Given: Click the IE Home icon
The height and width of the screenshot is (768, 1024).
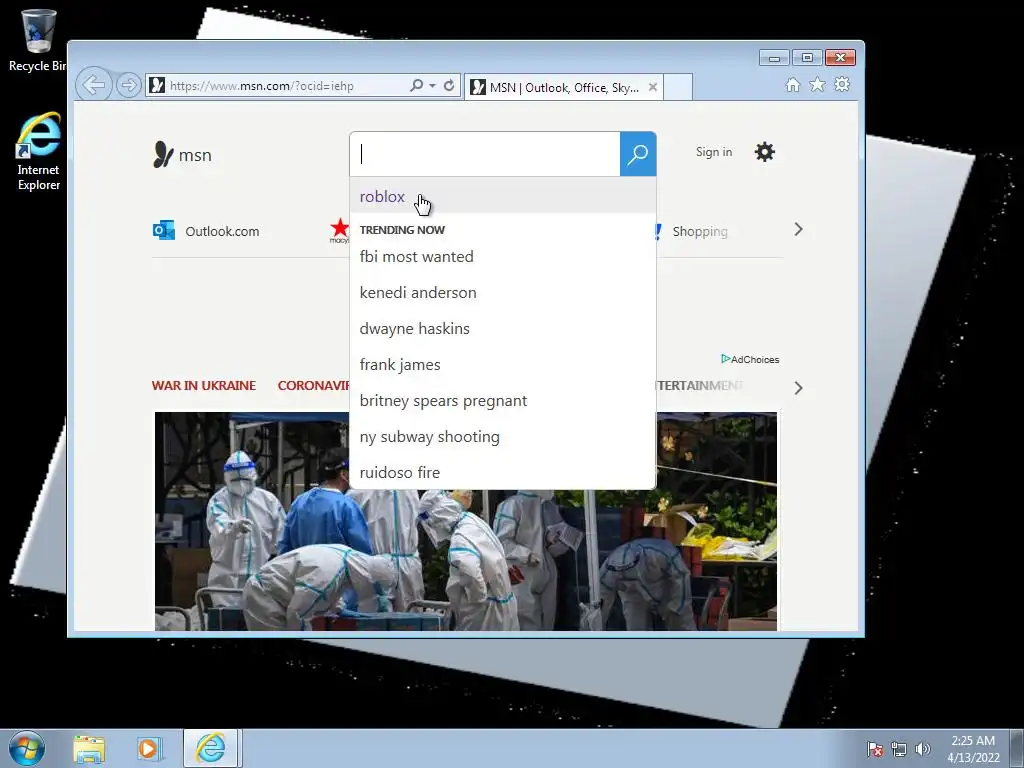Looking at the screenshot, I should 793,85.
